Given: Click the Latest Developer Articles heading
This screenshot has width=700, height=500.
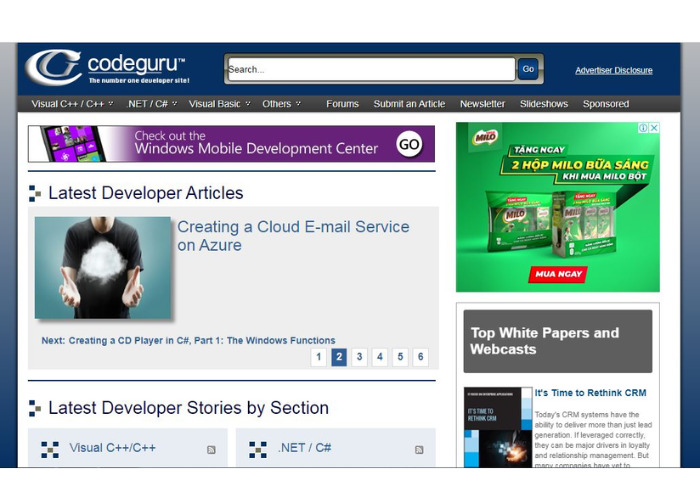Looking at the screenshot, I should [x=146, y=193].
